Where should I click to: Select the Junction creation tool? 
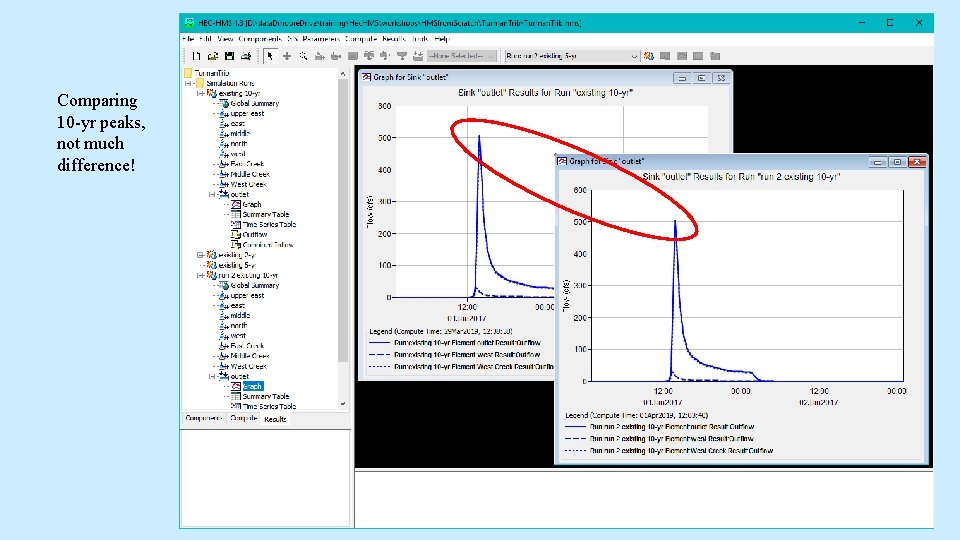click(x=369, y=56)
